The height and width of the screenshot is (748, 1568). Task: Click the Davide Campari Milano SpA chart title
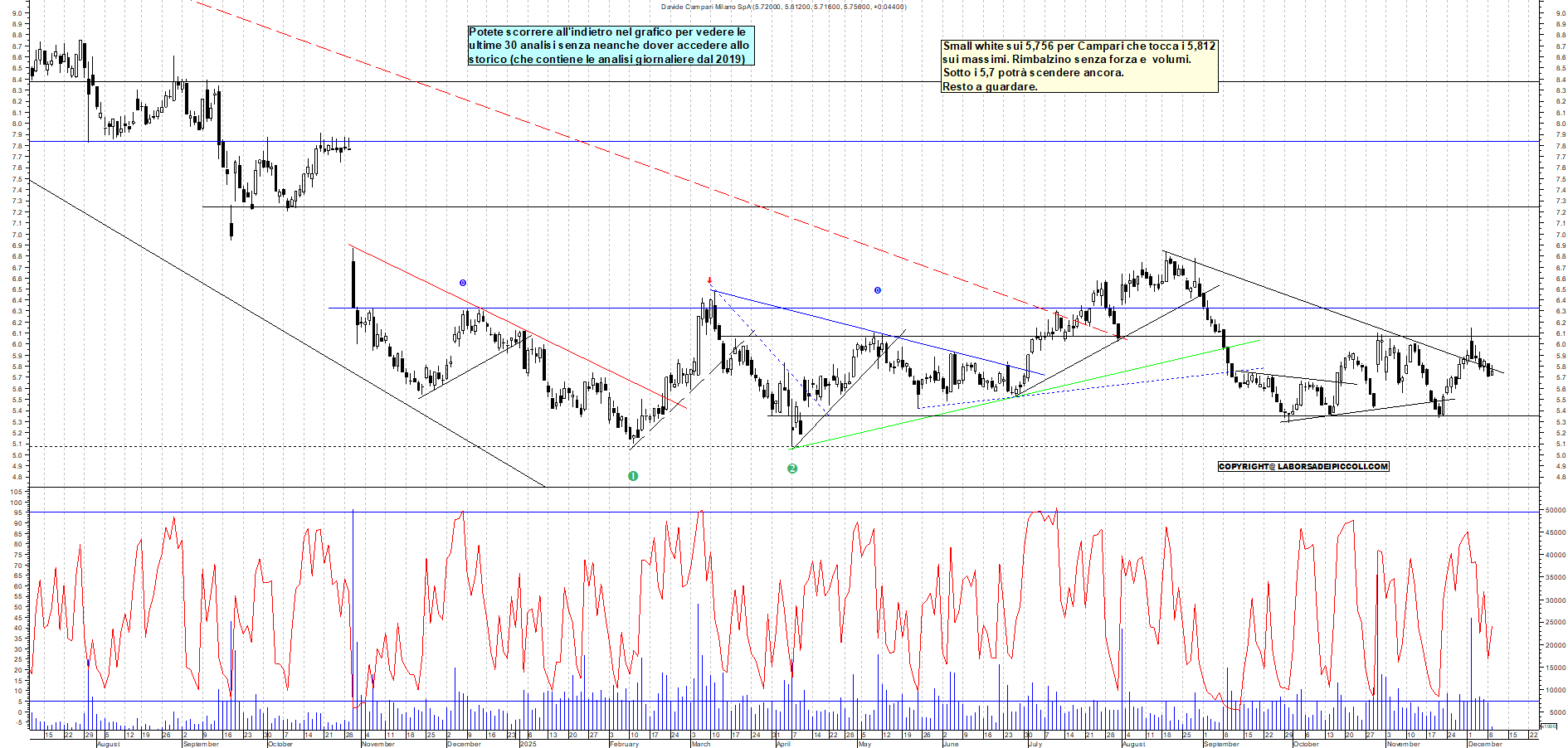(783, 7)
